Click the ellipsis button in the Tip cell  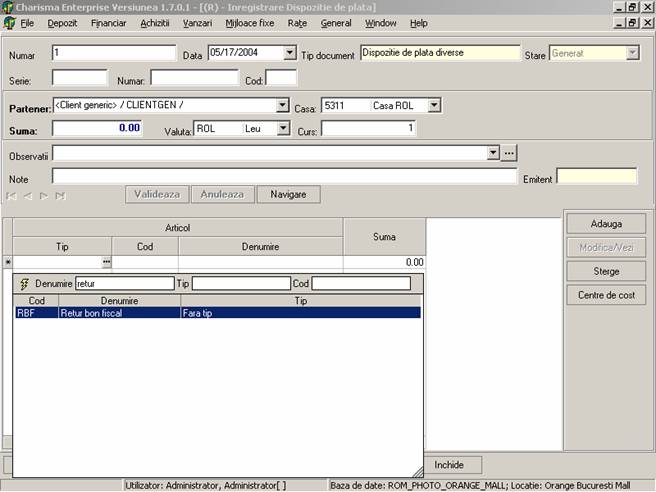coord(106,262)
